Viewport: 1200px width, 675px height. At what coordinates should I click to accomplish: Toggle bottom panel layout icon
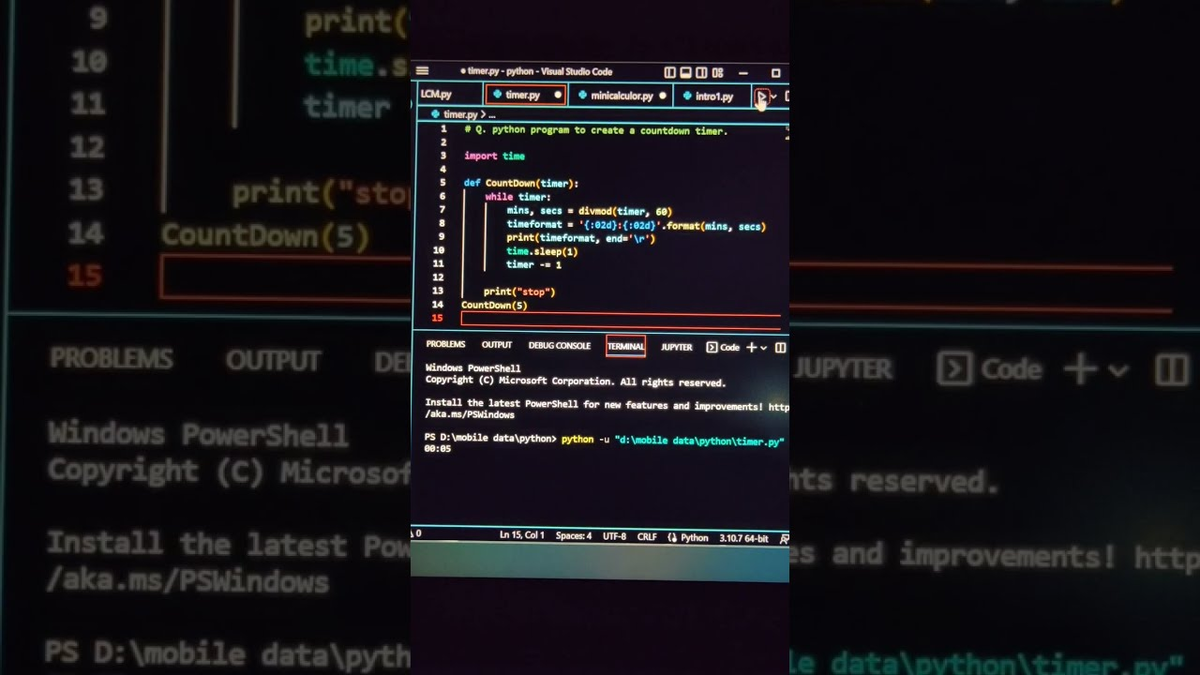click(x=686, y=72)
